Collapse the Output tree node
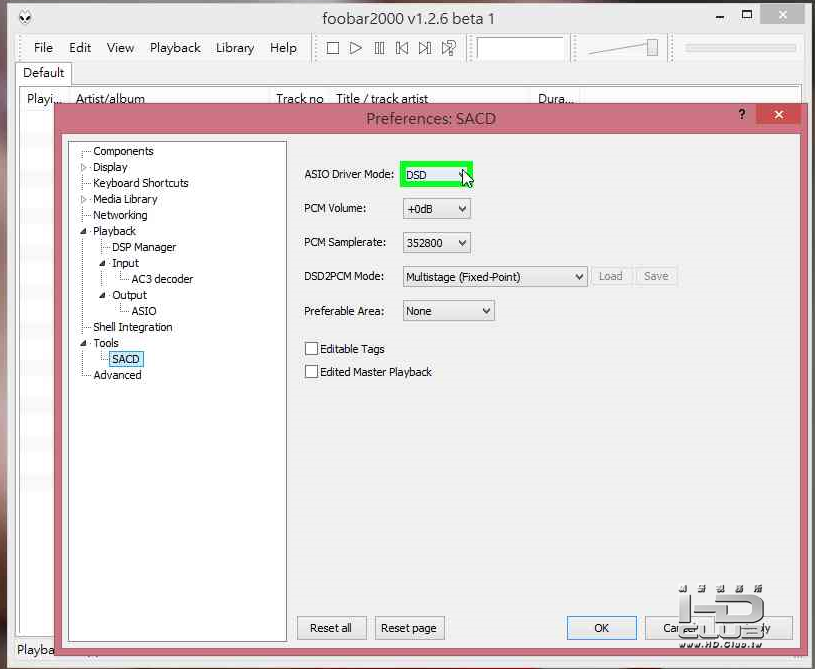The height and width of the screenshot is (669, 815). click(x=102, y=295)
